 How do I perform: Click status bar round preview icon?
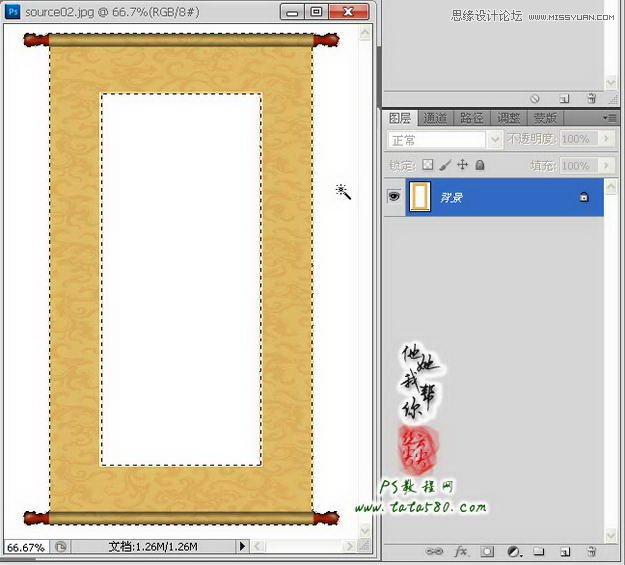[x=61, y=546]
